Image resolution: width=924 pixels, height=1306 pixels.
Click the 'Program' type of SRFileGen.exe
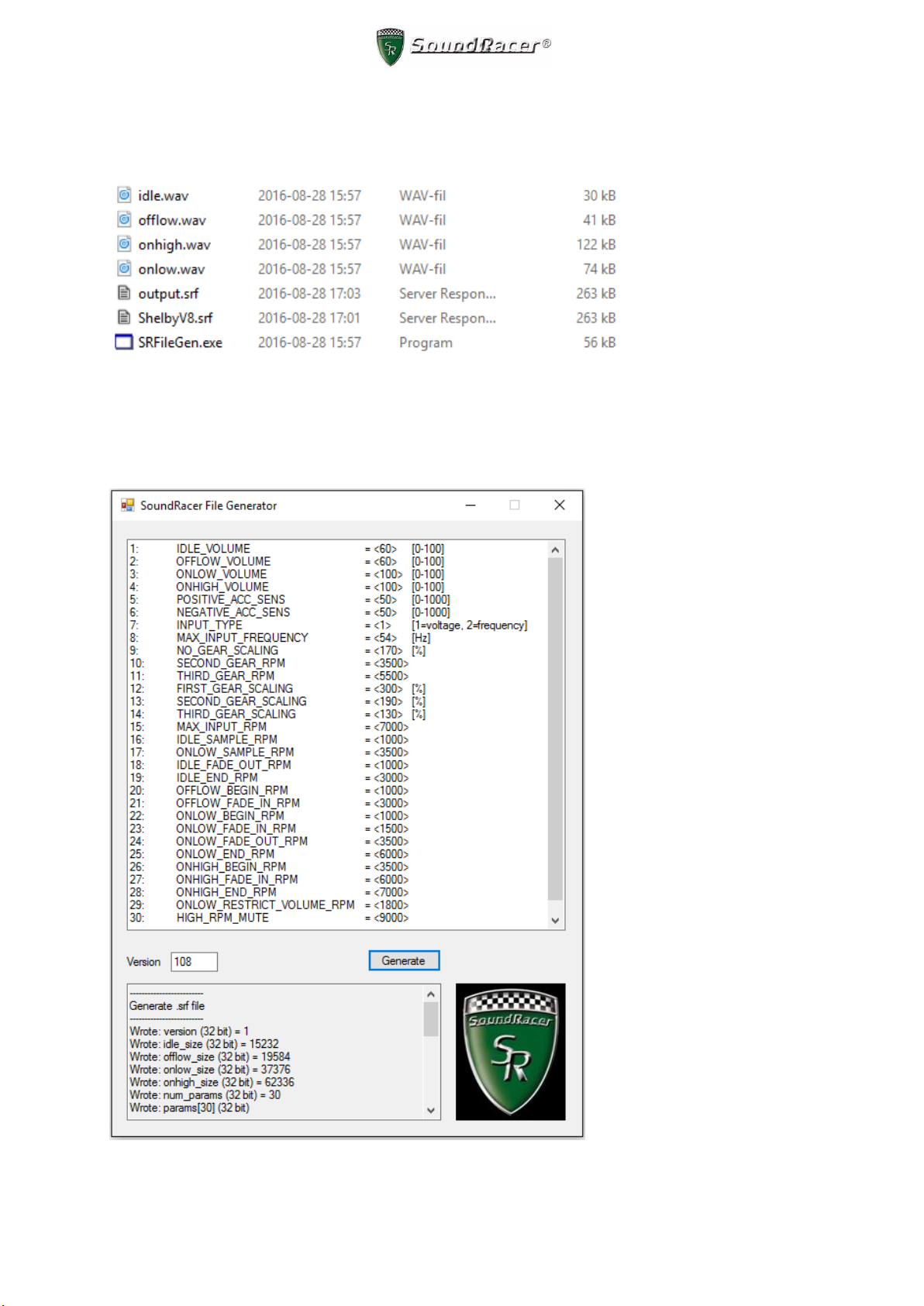tap(426, 343)
